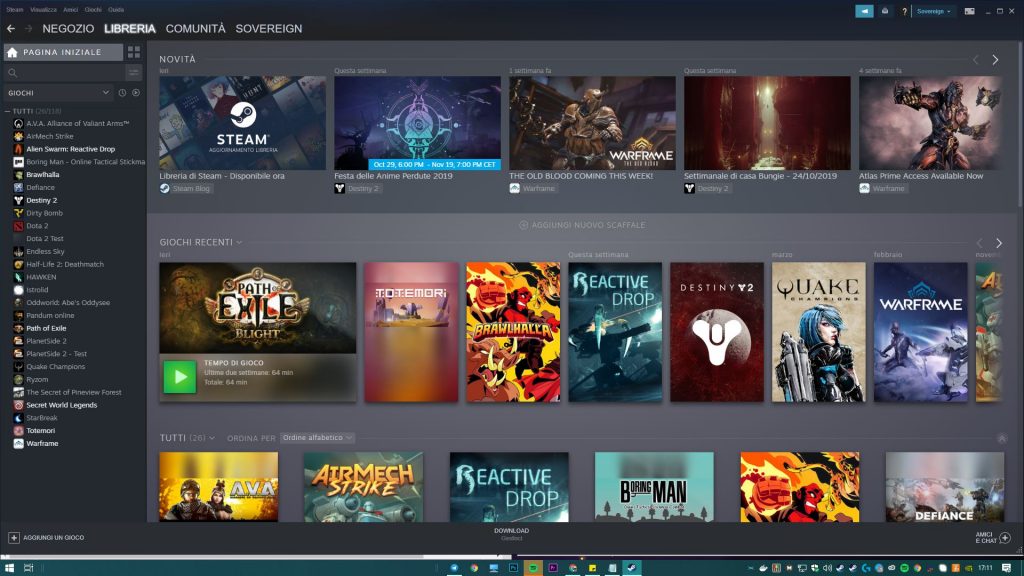This screenshot has width=1024, height=576.
Task: Open the Ordine alfabetico sort dropdown
Action: (x=318, y=438)
